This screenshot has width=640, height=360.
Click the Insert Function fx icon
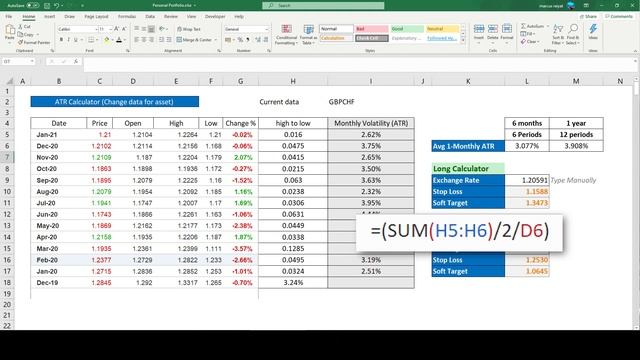(x=76, y=61)
